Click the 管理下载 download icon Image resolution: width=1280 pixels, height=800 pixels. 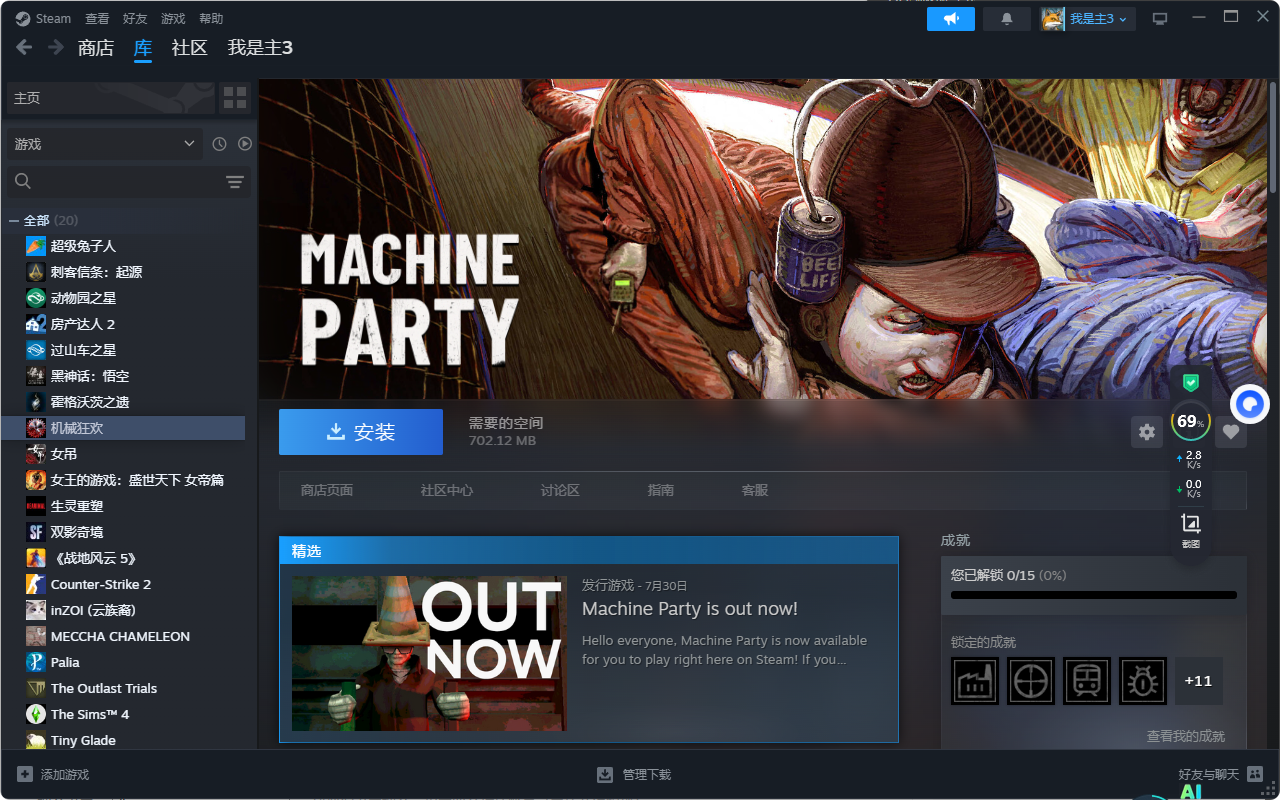pos(605,774)
